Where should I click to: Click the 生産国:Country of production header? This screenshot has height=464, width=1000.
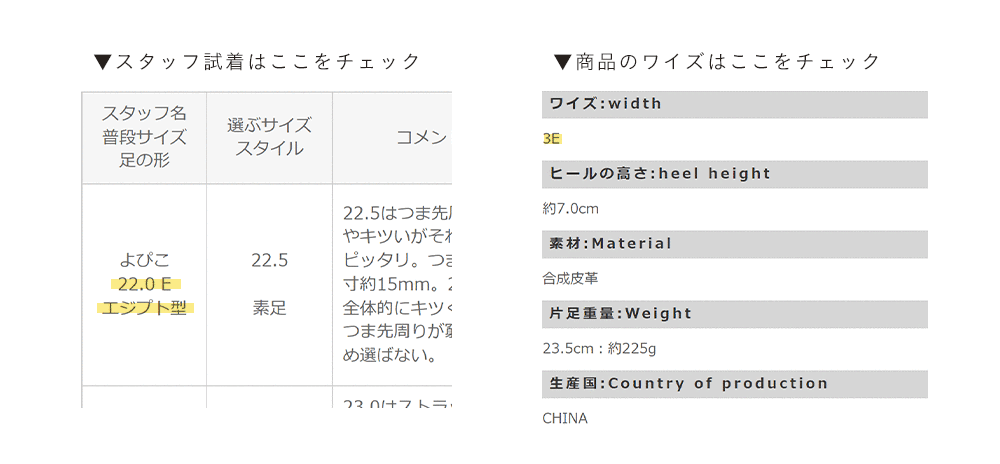point(735,384)
